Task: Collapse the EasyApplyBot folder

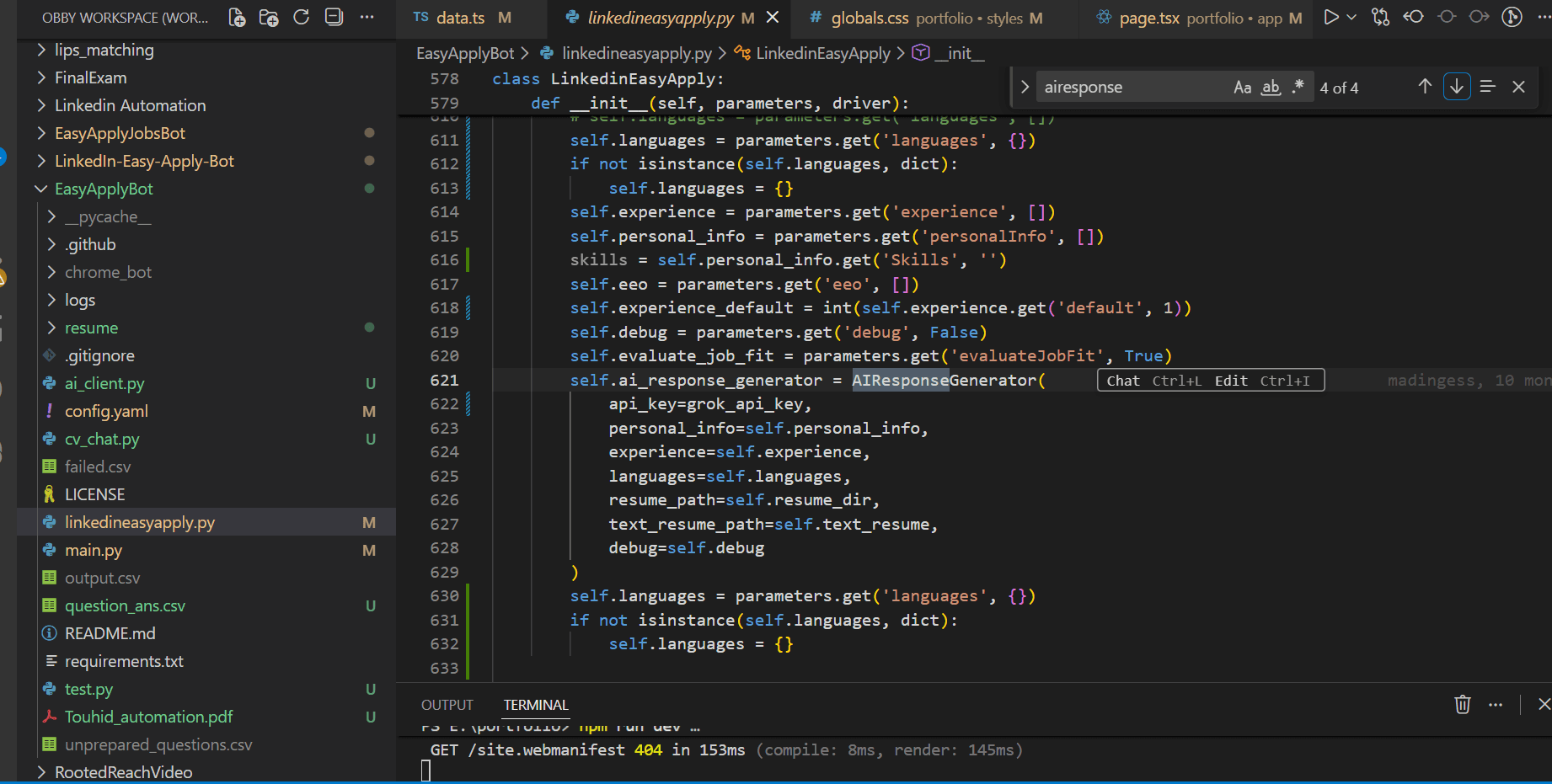Action: click(104, 189)
